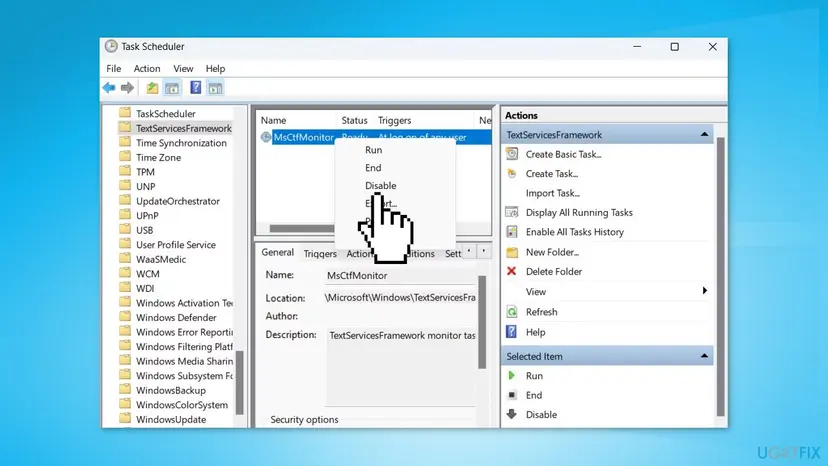Click the Forward arrow in toolbar
The height and width of the screenshot is (466, 828).
tap(127, 88)
